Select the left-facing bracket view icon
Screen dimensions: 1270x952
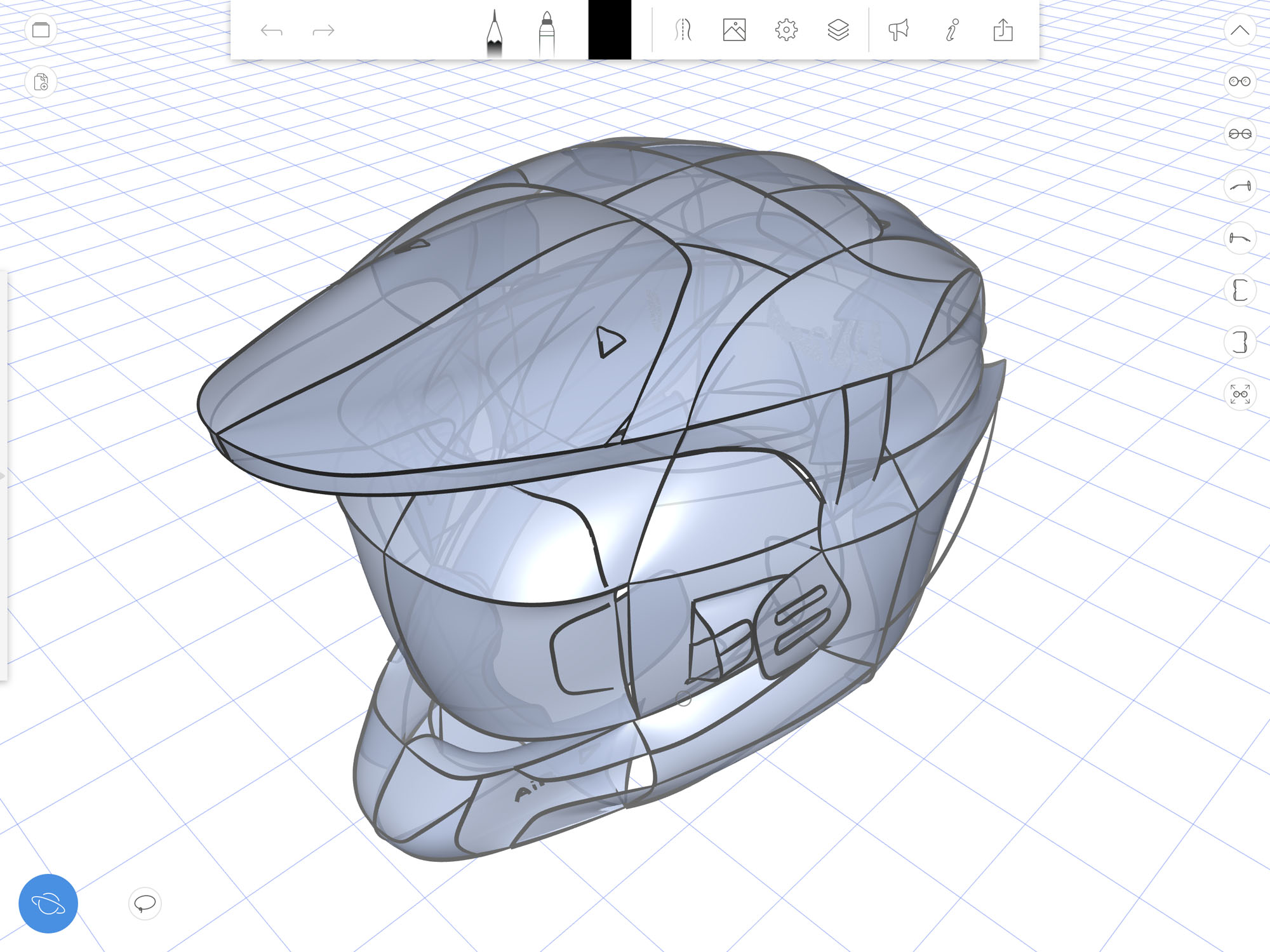1240,290
